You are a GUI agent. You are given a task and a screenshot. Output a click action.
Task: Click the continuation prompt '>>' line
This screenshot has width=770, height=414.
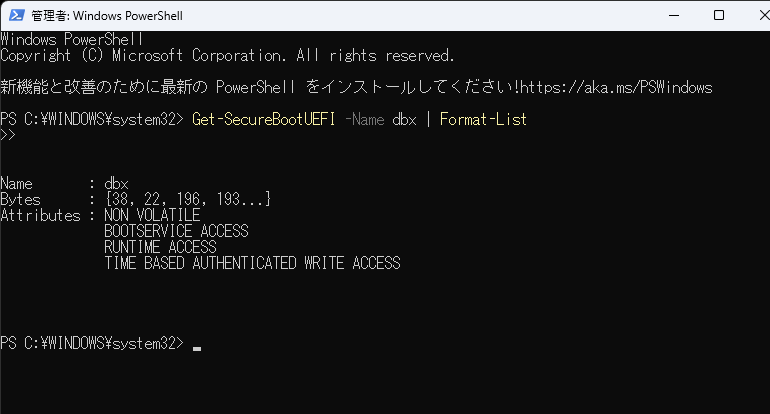point(8,135)
